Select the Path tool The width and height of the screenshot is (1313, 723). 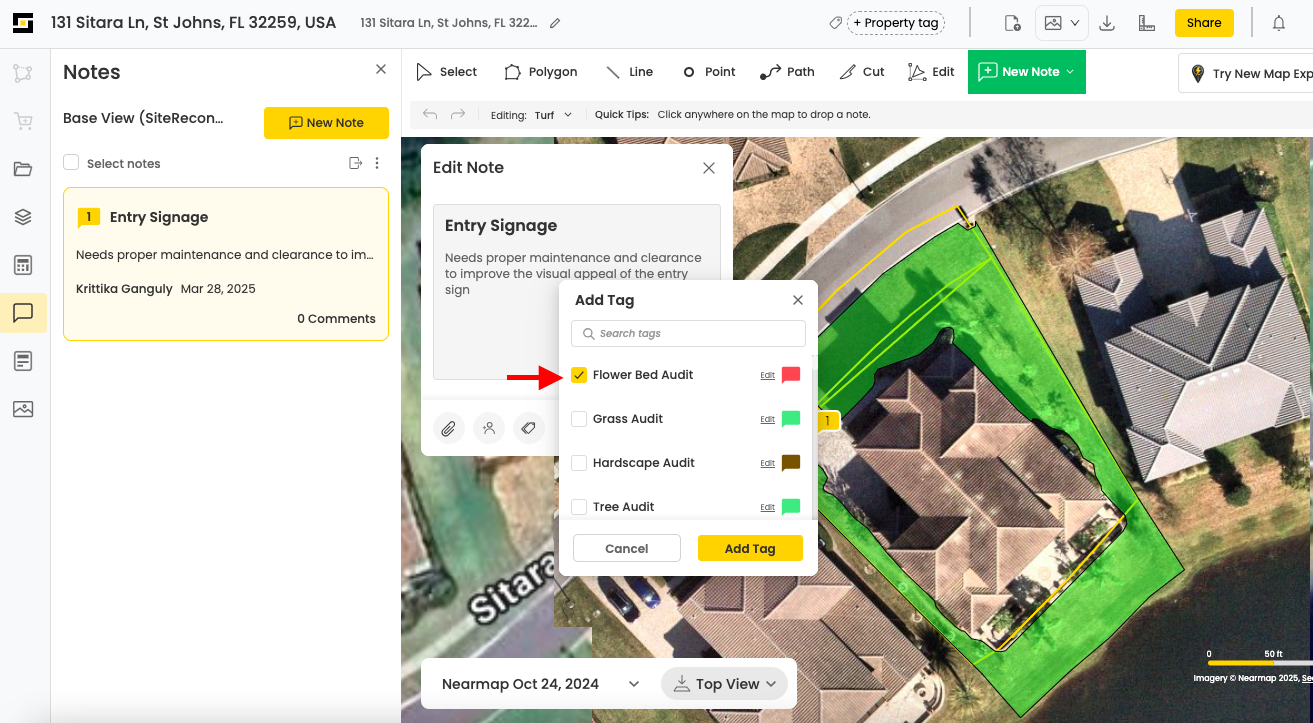click(787, 72)
